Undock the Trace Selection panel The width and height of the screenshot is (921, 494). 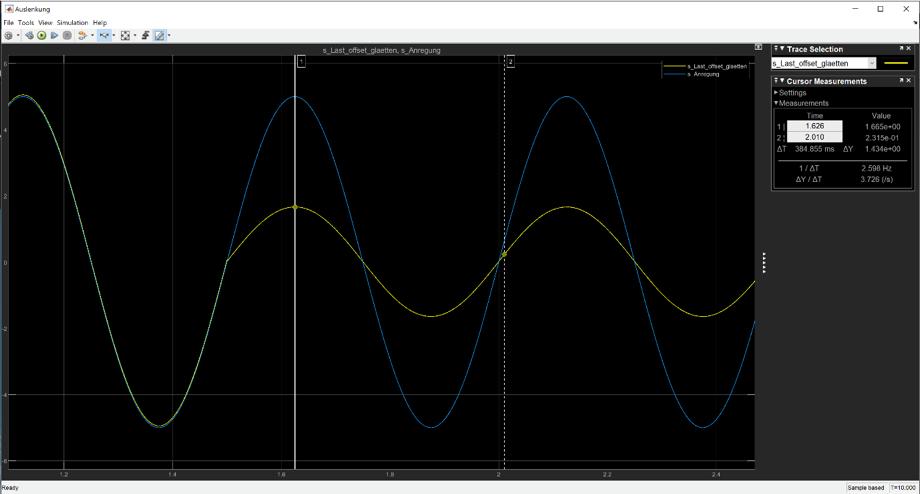click(x=902, y=49)
